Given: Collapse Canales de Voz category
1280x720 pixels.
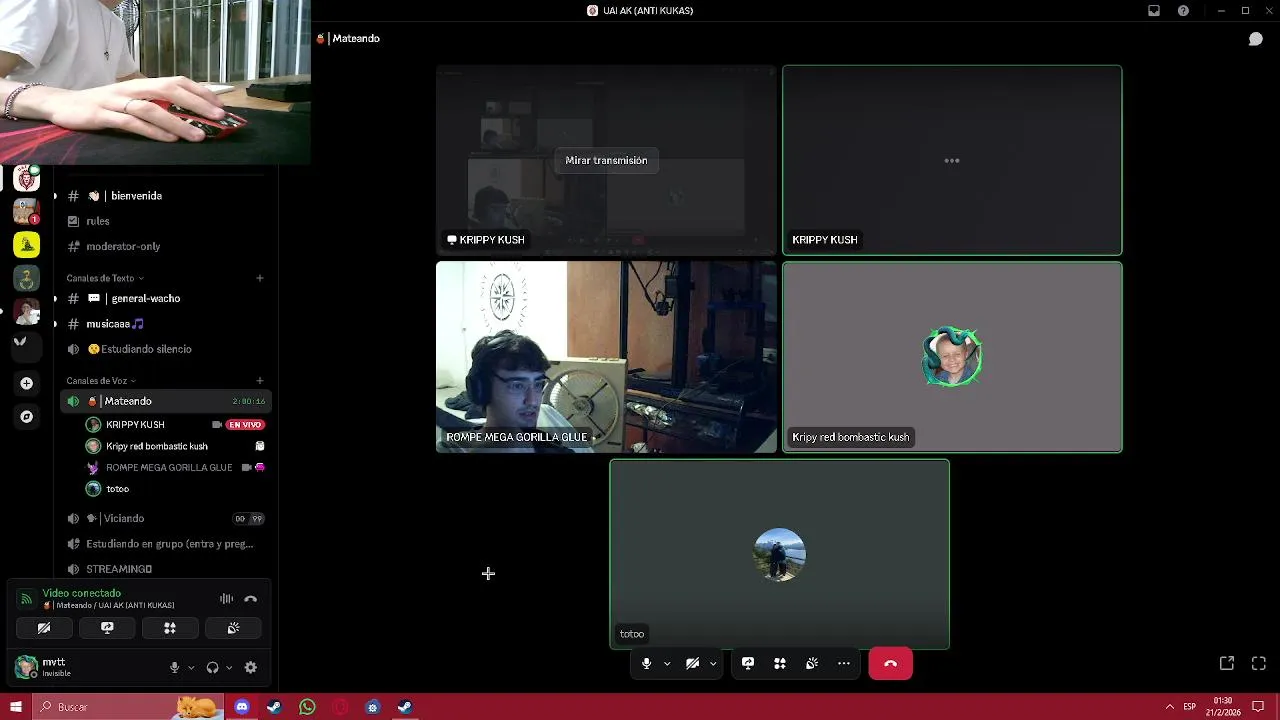Looking at the screenshot, I should 100,381.
